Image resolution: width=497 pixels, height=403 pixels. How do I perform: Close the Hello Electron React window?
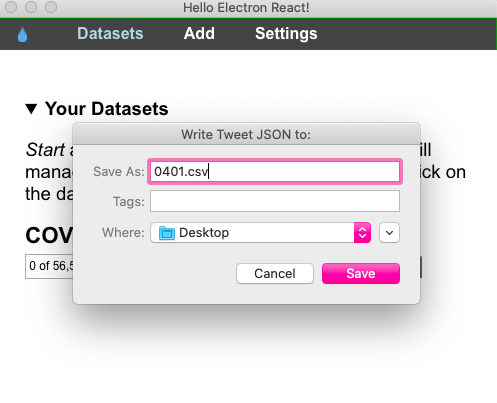tap(11, 7)
